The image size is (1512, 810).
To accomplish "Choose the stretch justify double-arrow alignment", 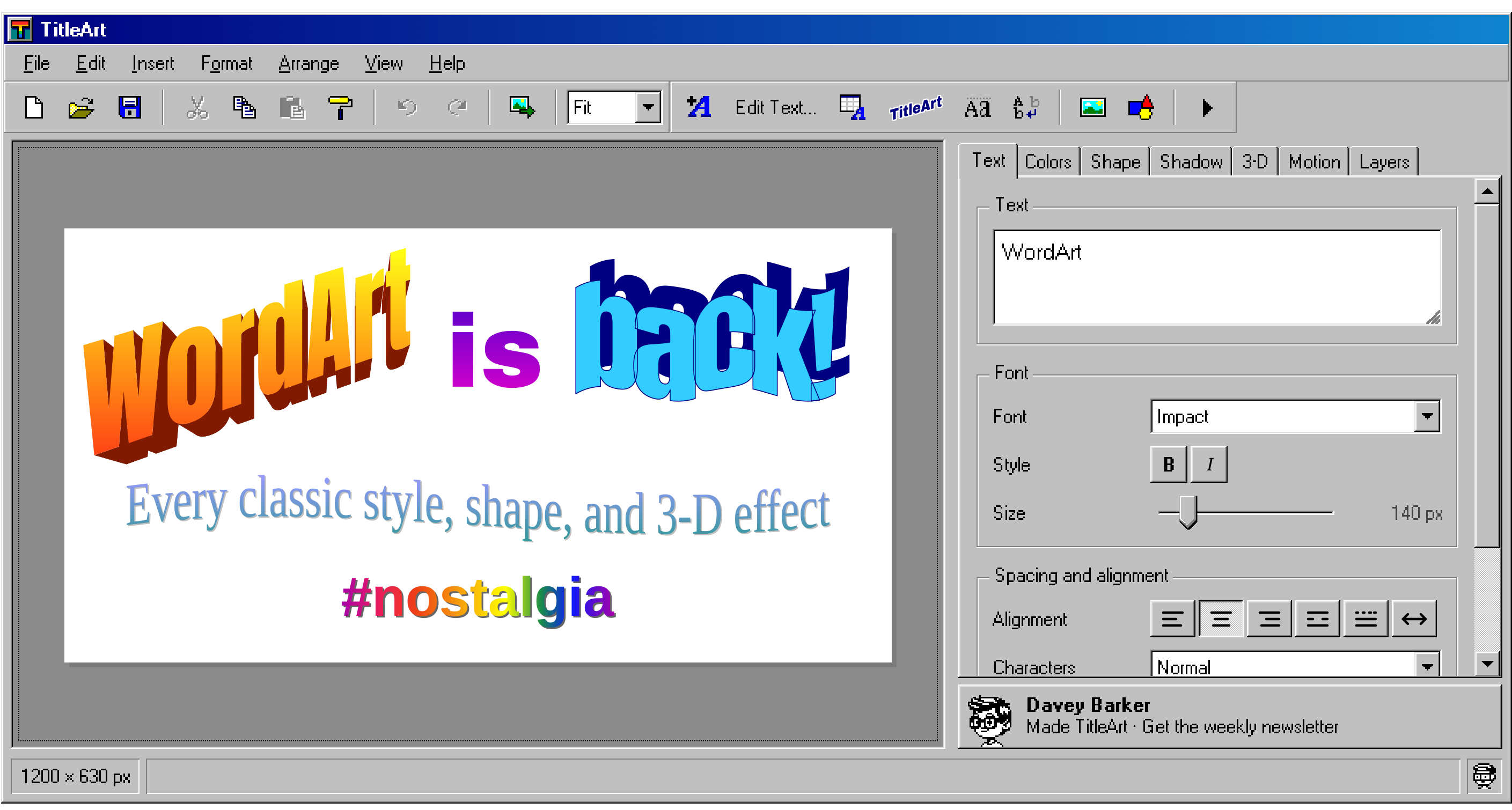I will [x=1414, y=618].
